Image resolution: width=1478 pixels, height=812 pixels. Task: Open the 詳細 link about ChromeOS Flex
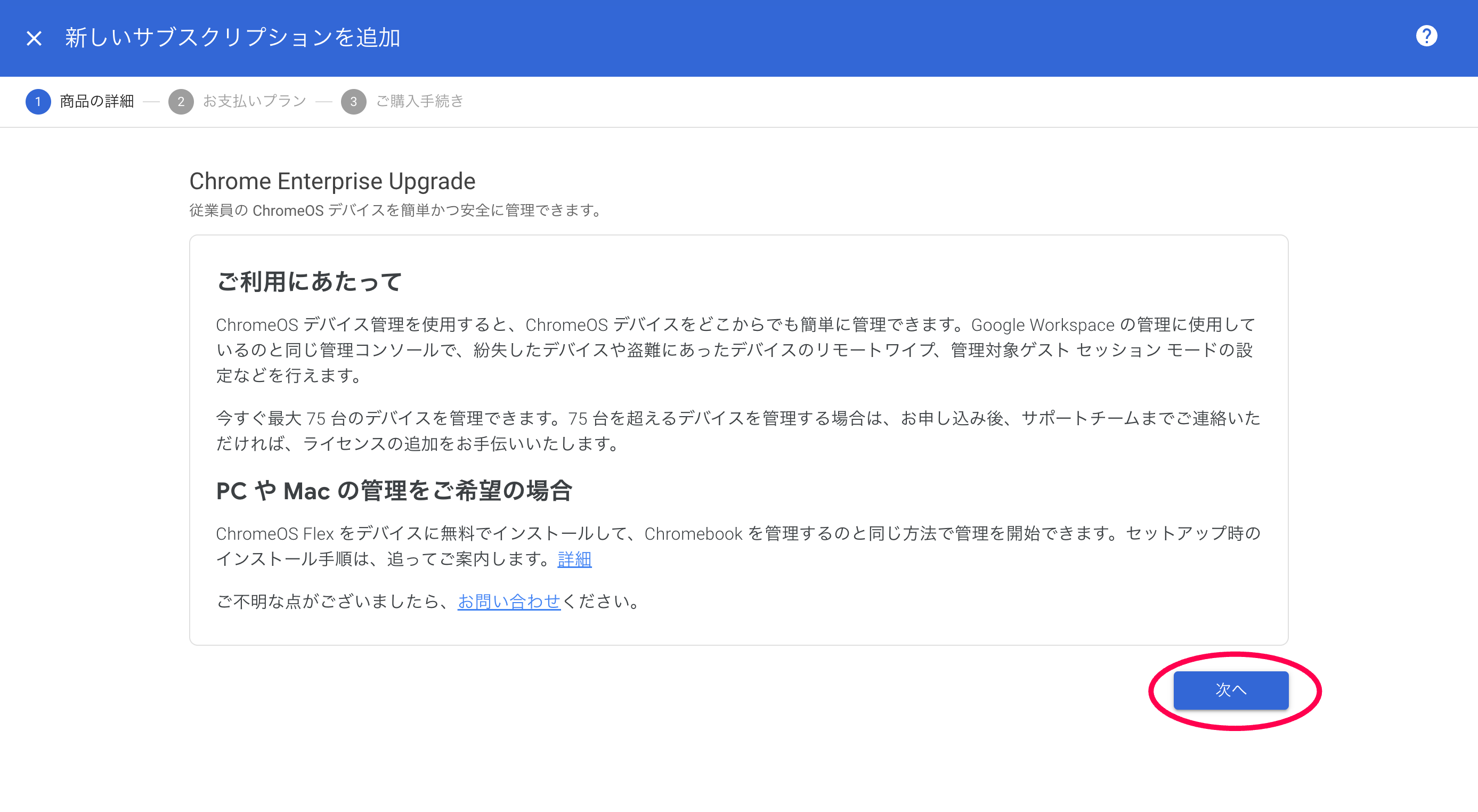pyautogui.click(x=574, y=559)
